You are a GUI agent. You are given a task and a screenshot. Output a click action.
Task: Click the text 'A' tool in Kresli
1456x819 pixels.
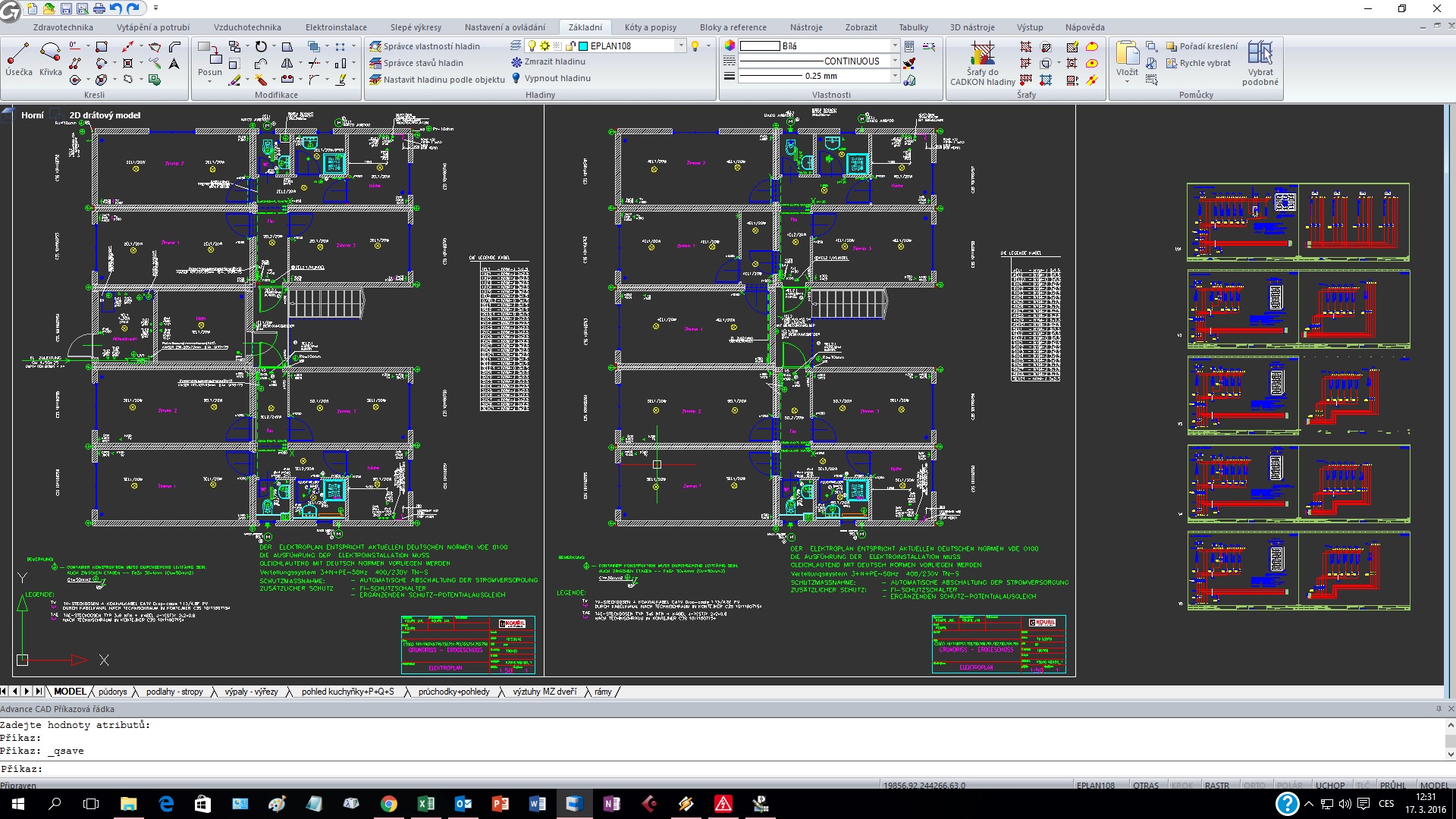coord(174,63)
